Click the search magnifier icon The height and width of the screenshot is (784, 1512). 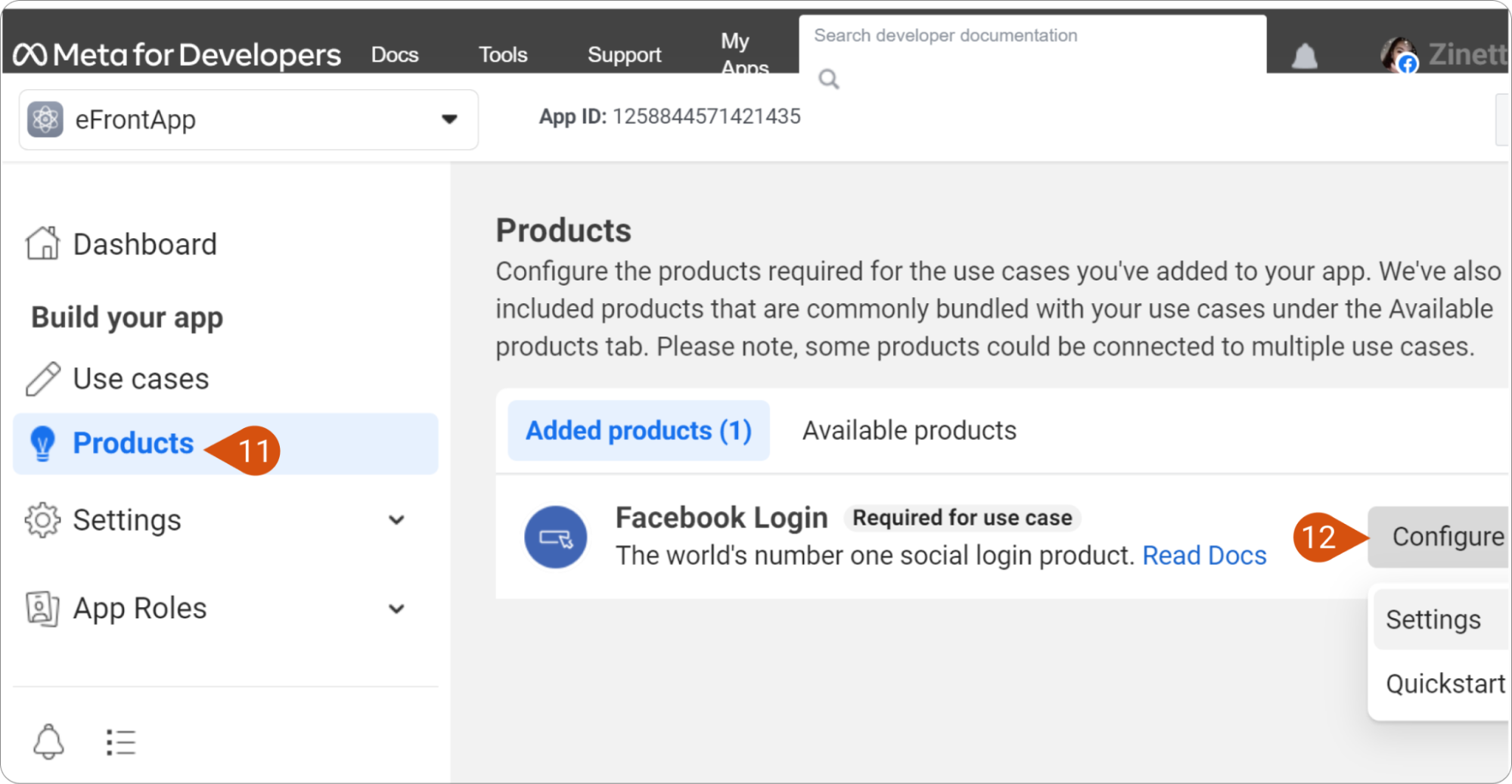point(829,79)
